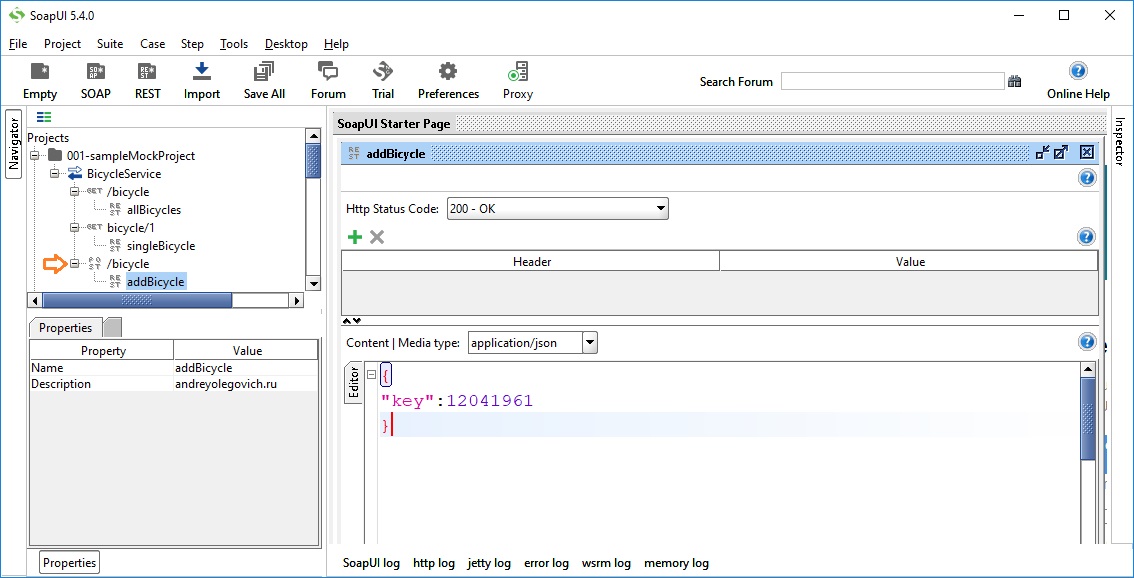Switch to the Properties tab
The width and height of the screenshot is (1134, 578).
[x=66, y=328]
